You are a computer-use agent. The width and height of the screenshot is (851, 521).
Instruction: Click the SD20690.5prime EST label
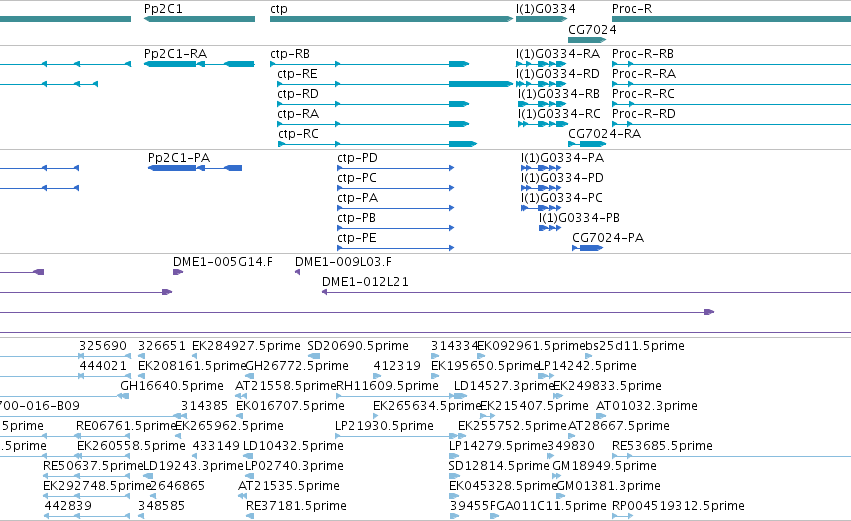[358, 346]
